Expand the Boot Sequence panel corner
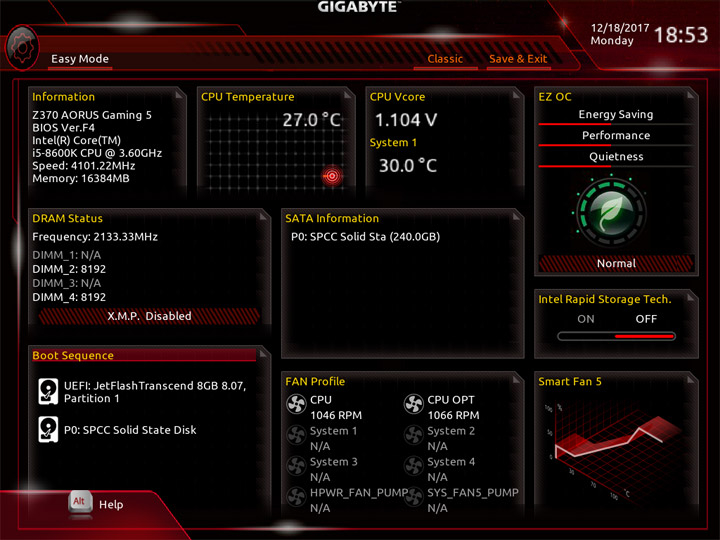This screenshot has height=540, width=720. coord(264,354)
